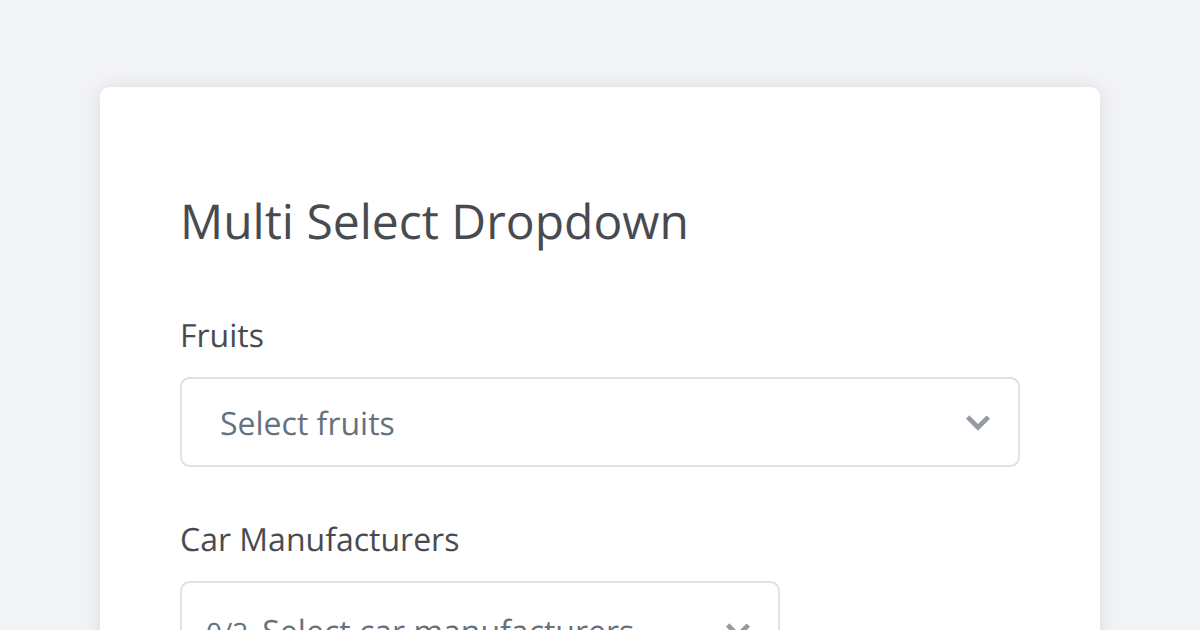1200x630 pixels.
Task: Click the word 'Multi' in the heading
Action: pos(236,222)
